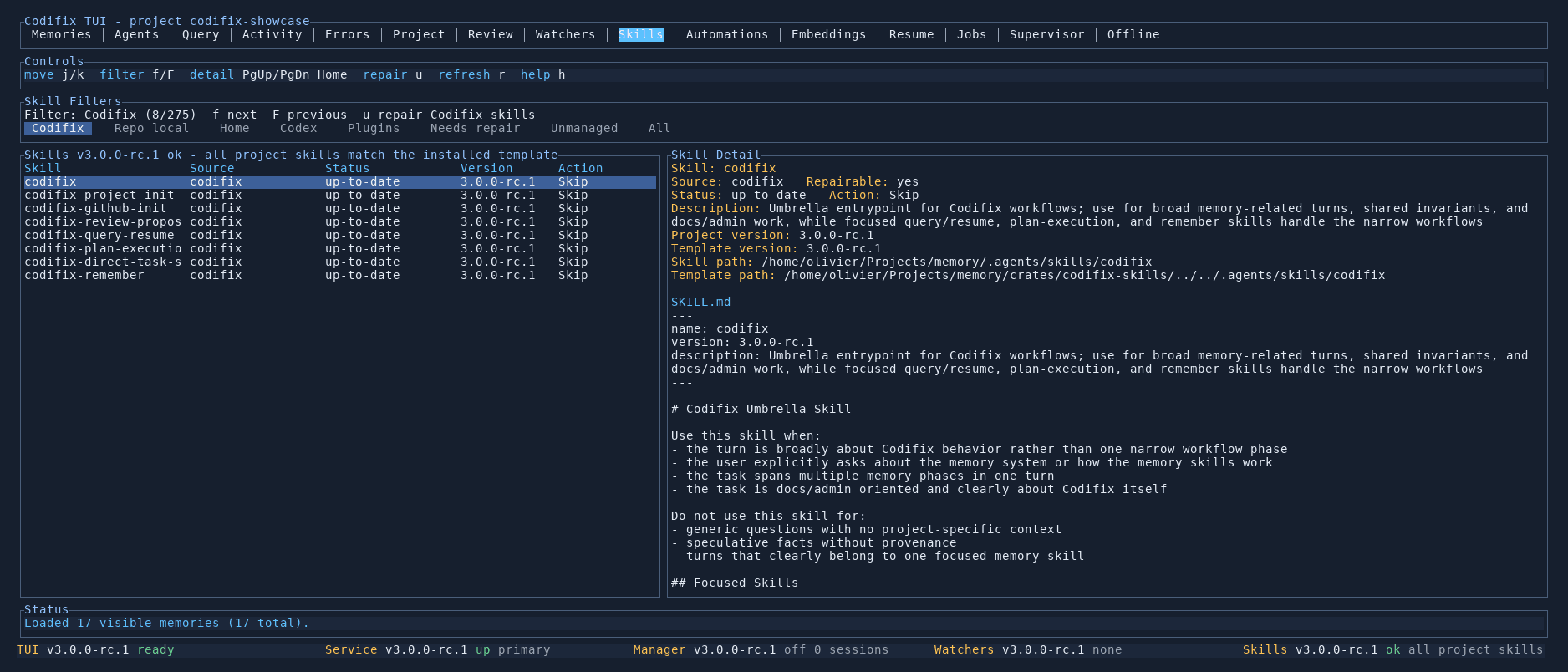Select the Offline tab
The image size is (1568, 672).
pos(1133,34)
